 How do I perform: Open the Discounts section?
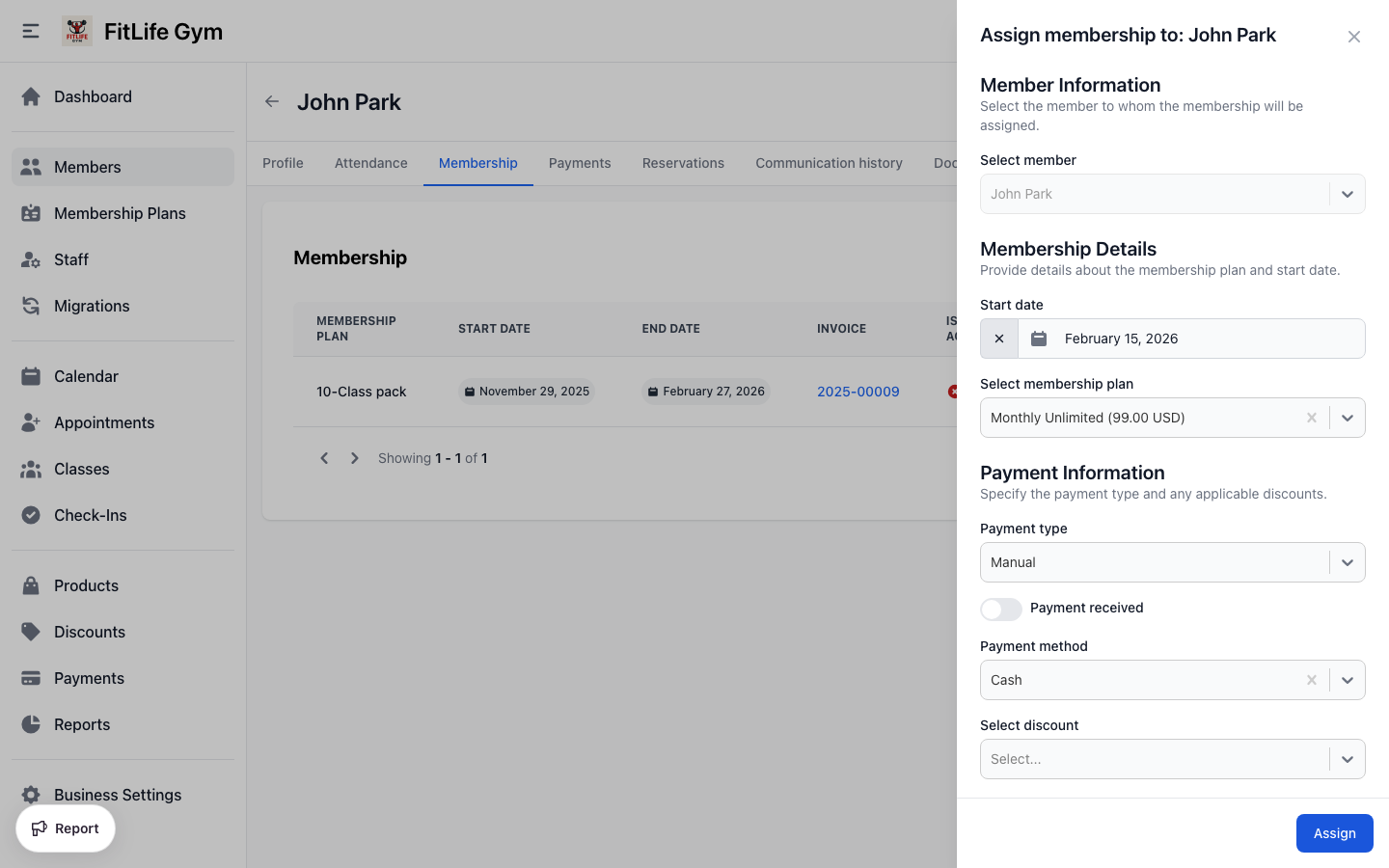point(90,632)
